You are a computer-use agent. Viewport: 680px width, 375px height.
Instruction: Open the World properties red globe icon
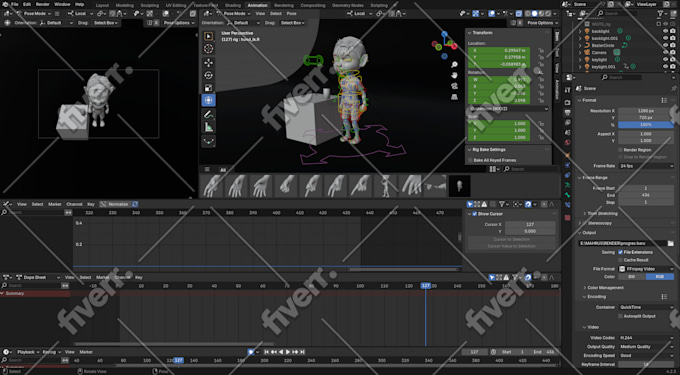click(567, 142)
